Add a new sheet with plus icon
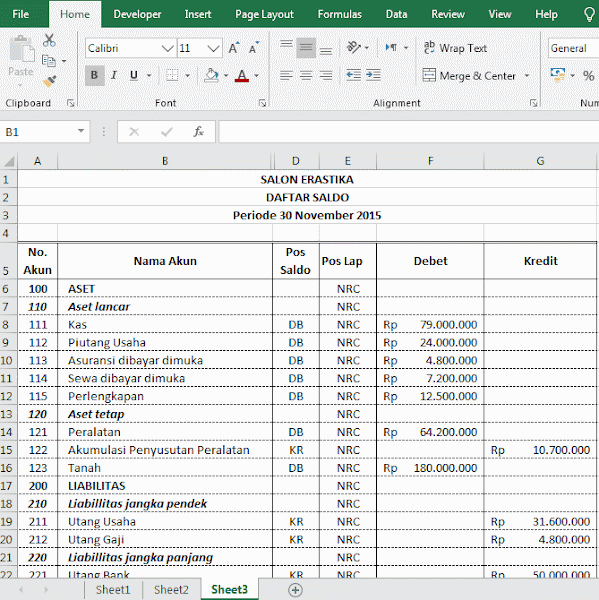 tap(295, 590)
